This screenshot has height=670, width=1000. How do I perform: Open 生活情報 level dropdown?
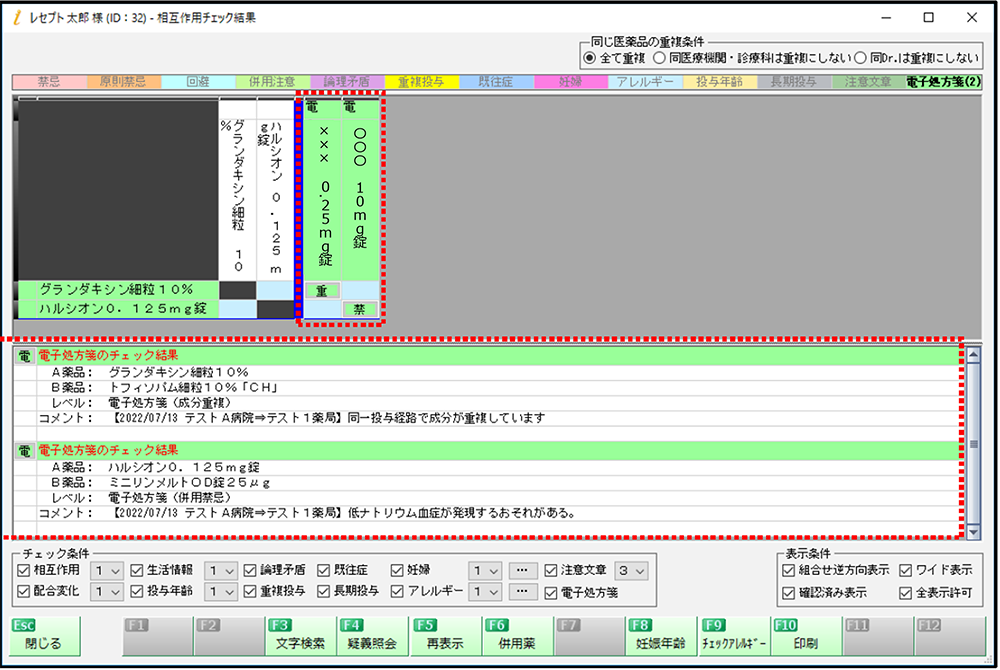click(x=221, y=571)
